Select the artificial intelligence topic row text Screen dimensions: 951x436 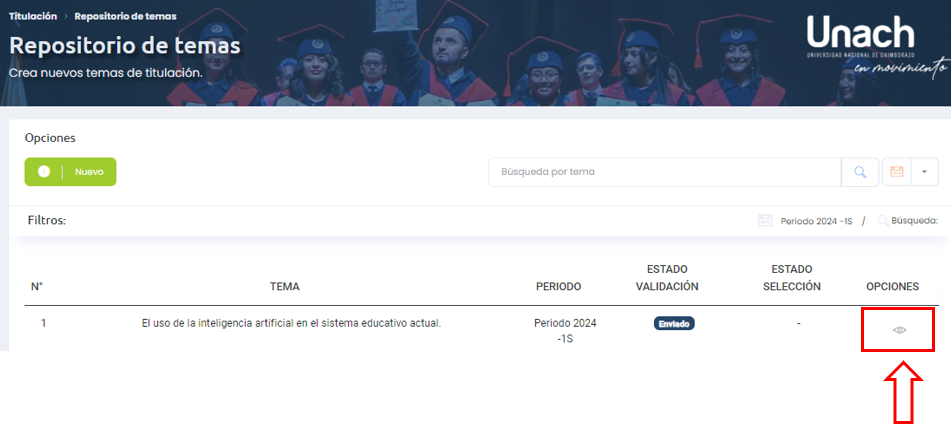click(x=291, y=323)
